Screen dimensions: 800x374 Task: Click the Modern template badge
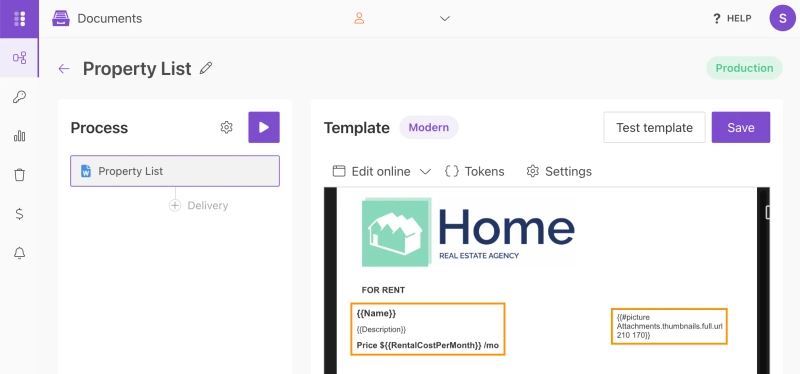pos(429,127)
